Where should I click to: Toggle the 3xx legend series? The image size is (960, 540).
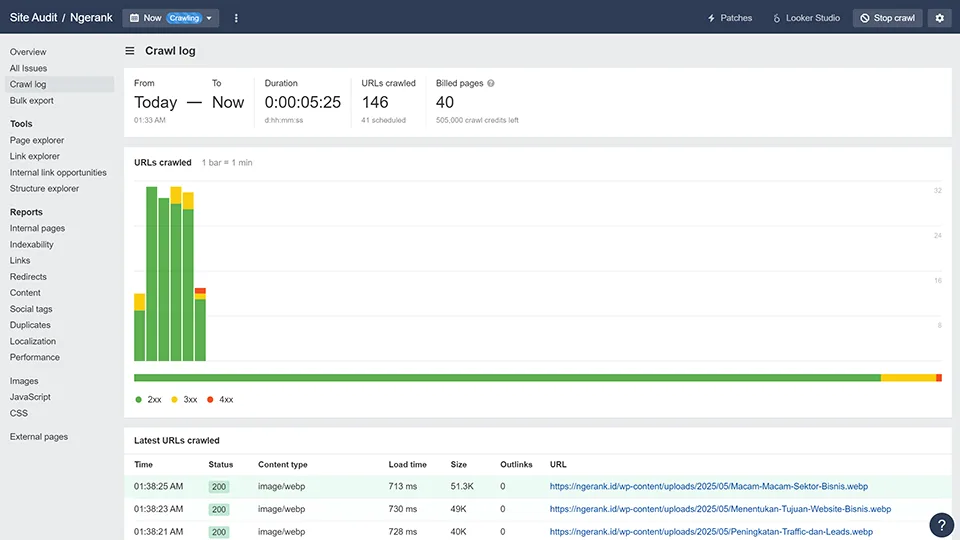click(183, 399)
